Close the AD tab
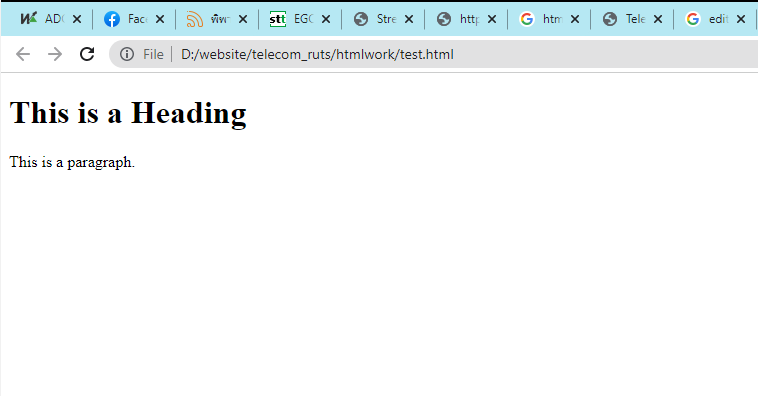This screenshot has width=758, height=396. pos(77,19)
